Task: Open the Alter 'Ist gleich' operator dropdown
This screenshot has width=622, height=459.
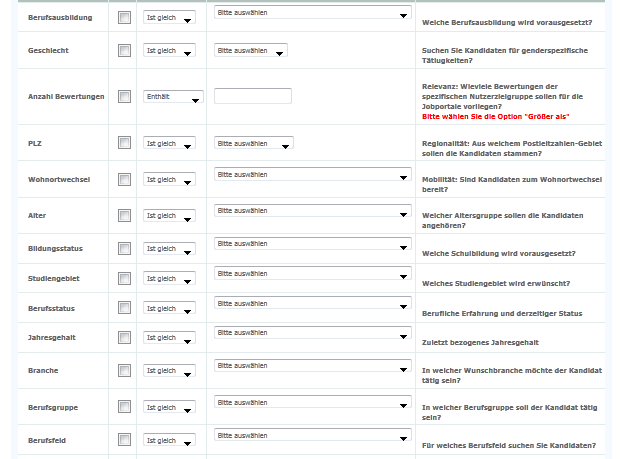Action: coord(169,216)
